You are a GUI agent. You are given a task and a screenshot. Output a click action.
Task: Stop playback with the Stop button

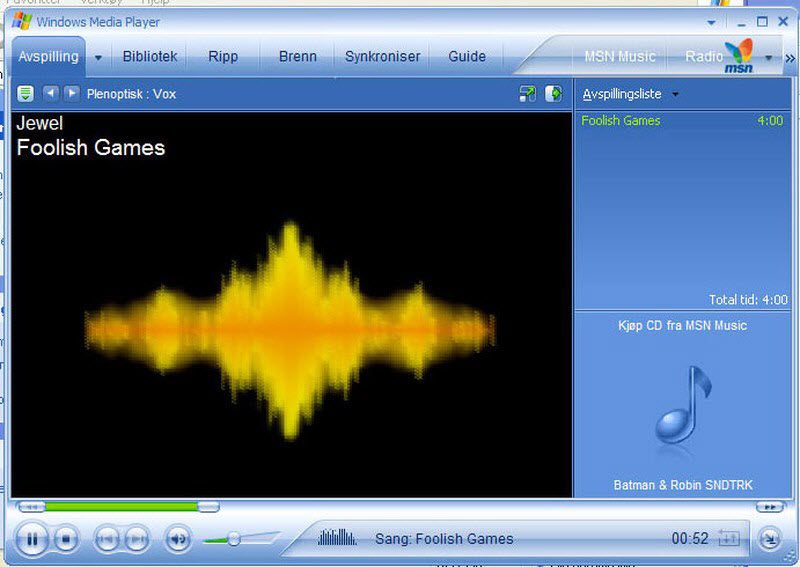coord(65,539)
